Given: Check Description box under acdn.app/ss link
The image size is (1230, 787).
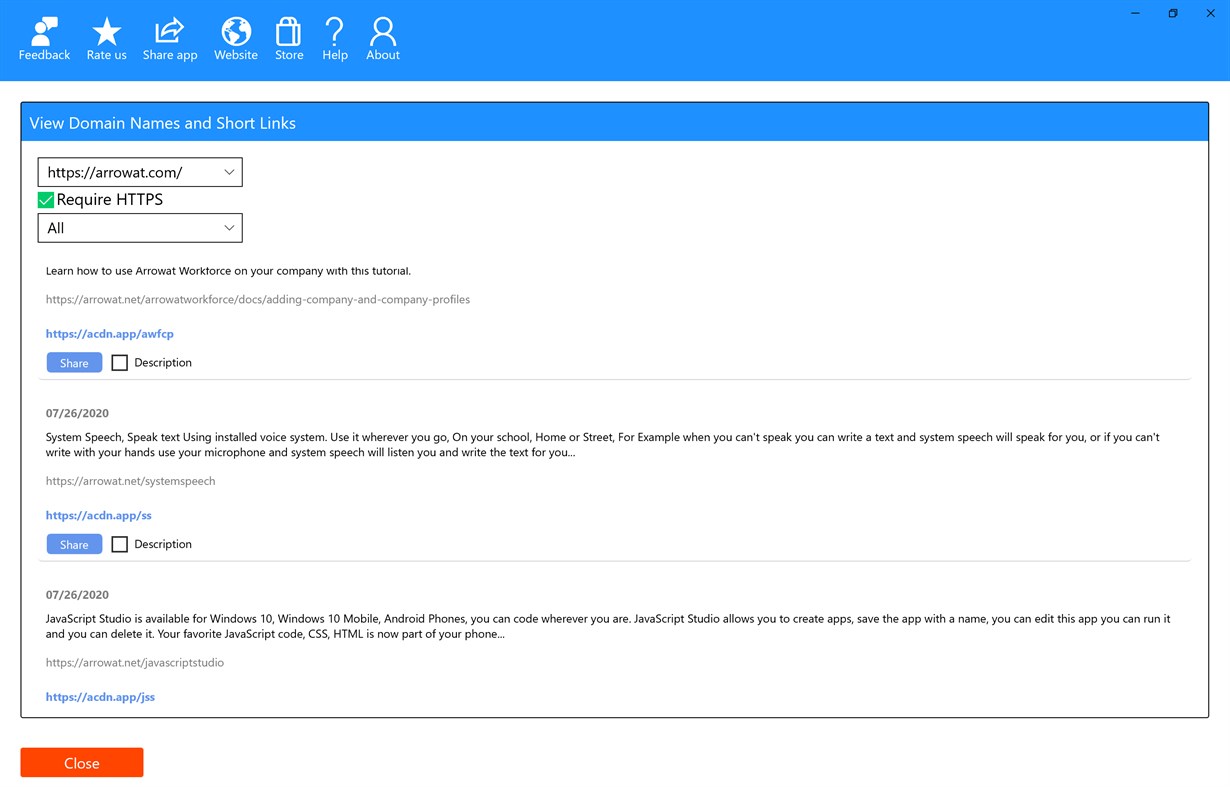Looking at the screenshot, I should click(x=120, y=545).
